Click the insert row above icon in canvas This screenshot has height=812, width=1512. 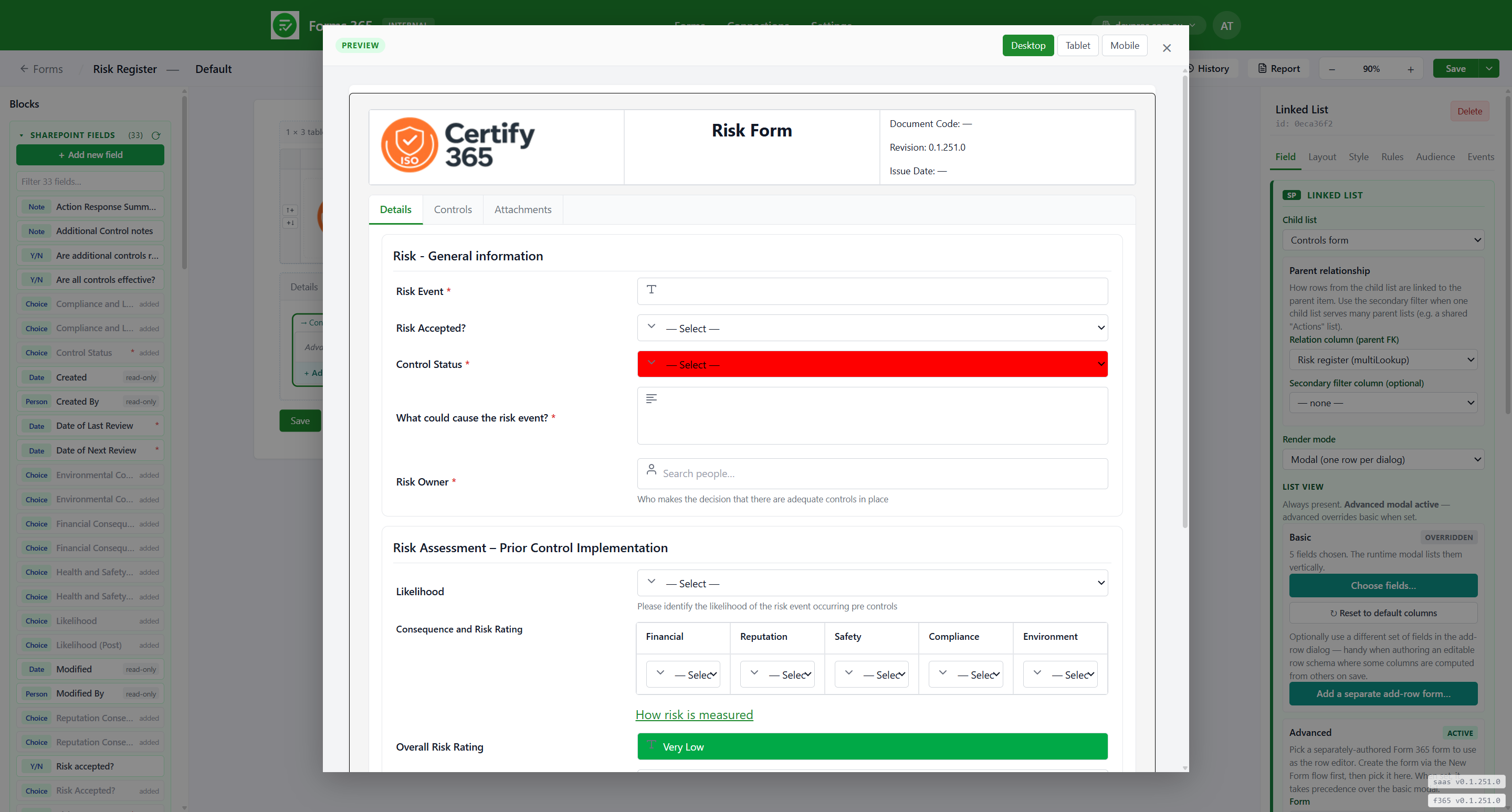coord(290,210)
